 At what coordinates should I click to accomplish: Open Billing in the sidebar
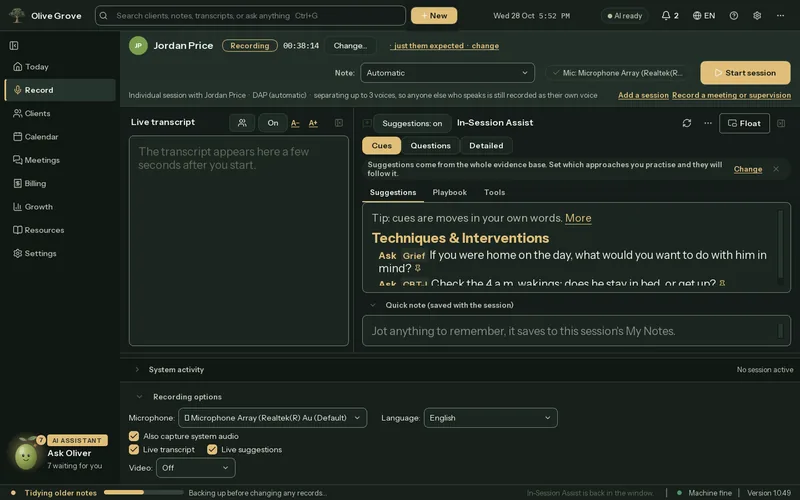pyautogui.click(x=59, y=183)
